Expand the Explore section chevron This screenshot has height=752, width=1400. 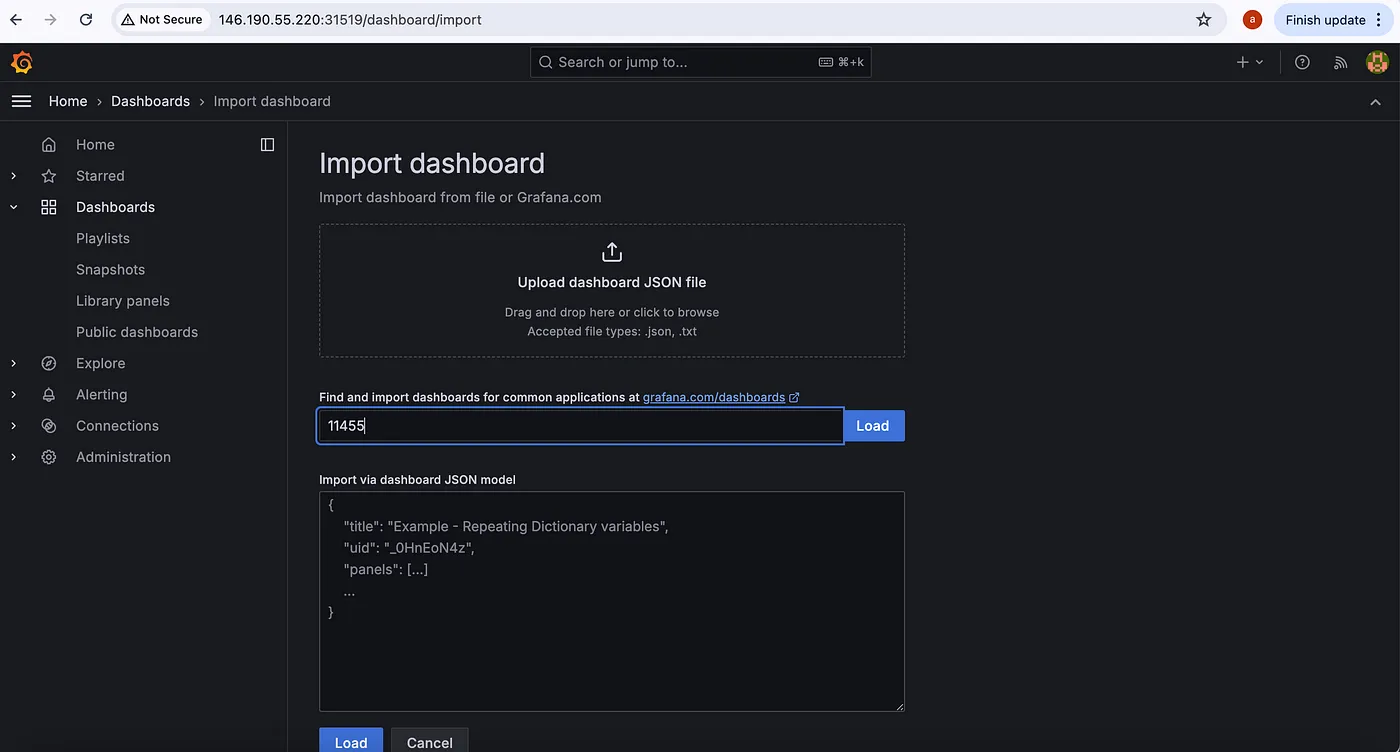(x=14, y=363)
